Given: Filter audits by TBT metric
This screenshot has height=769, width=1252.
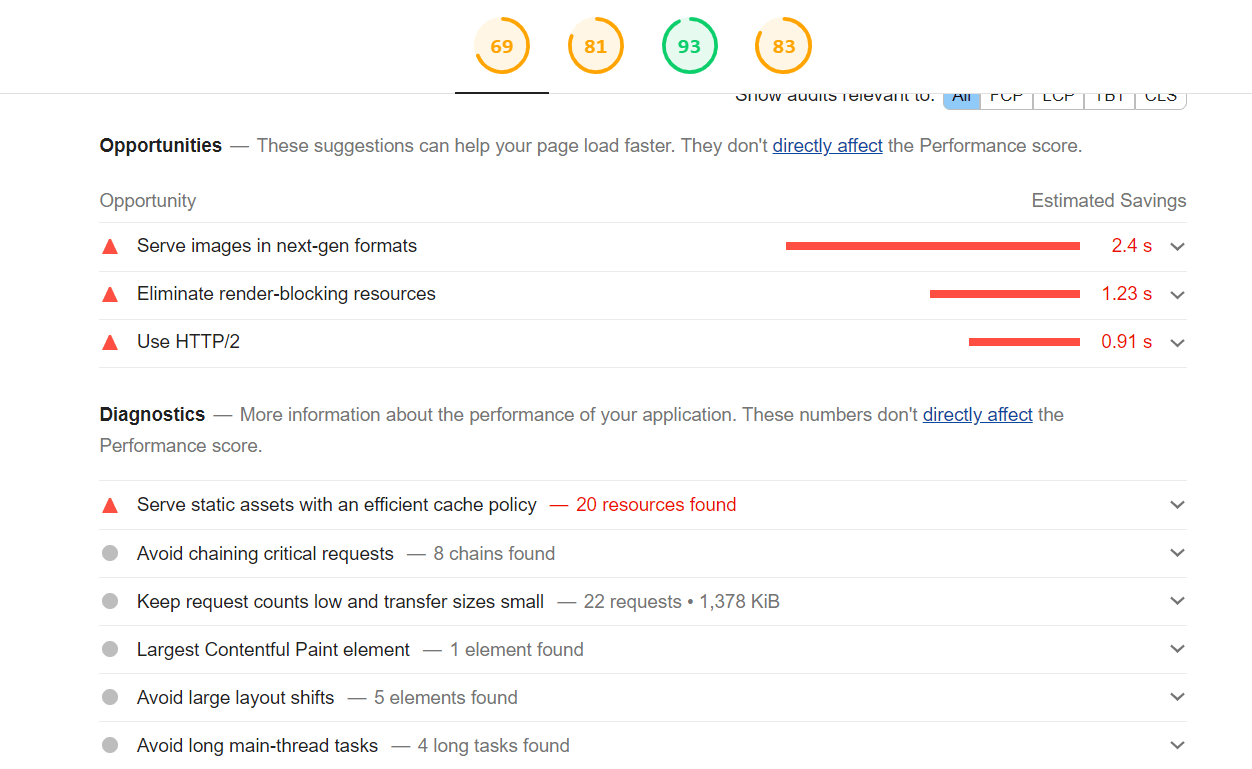Looking at the screenshot, I should 1109,98.
